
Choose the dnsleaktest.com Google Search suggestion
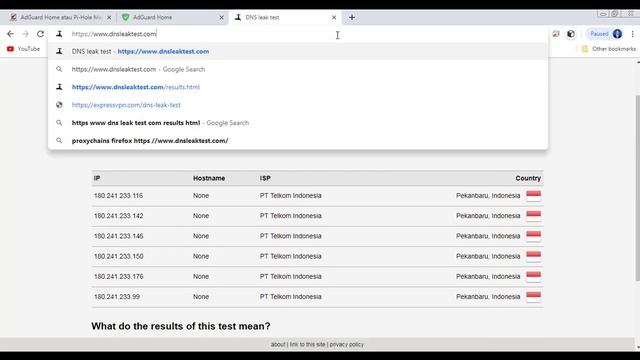pos(298,69)
